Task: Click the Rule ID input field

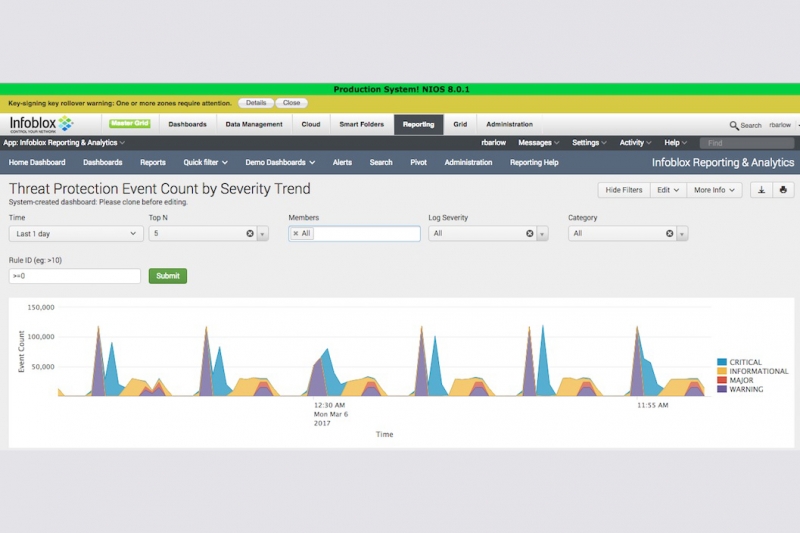Action: 74,276
